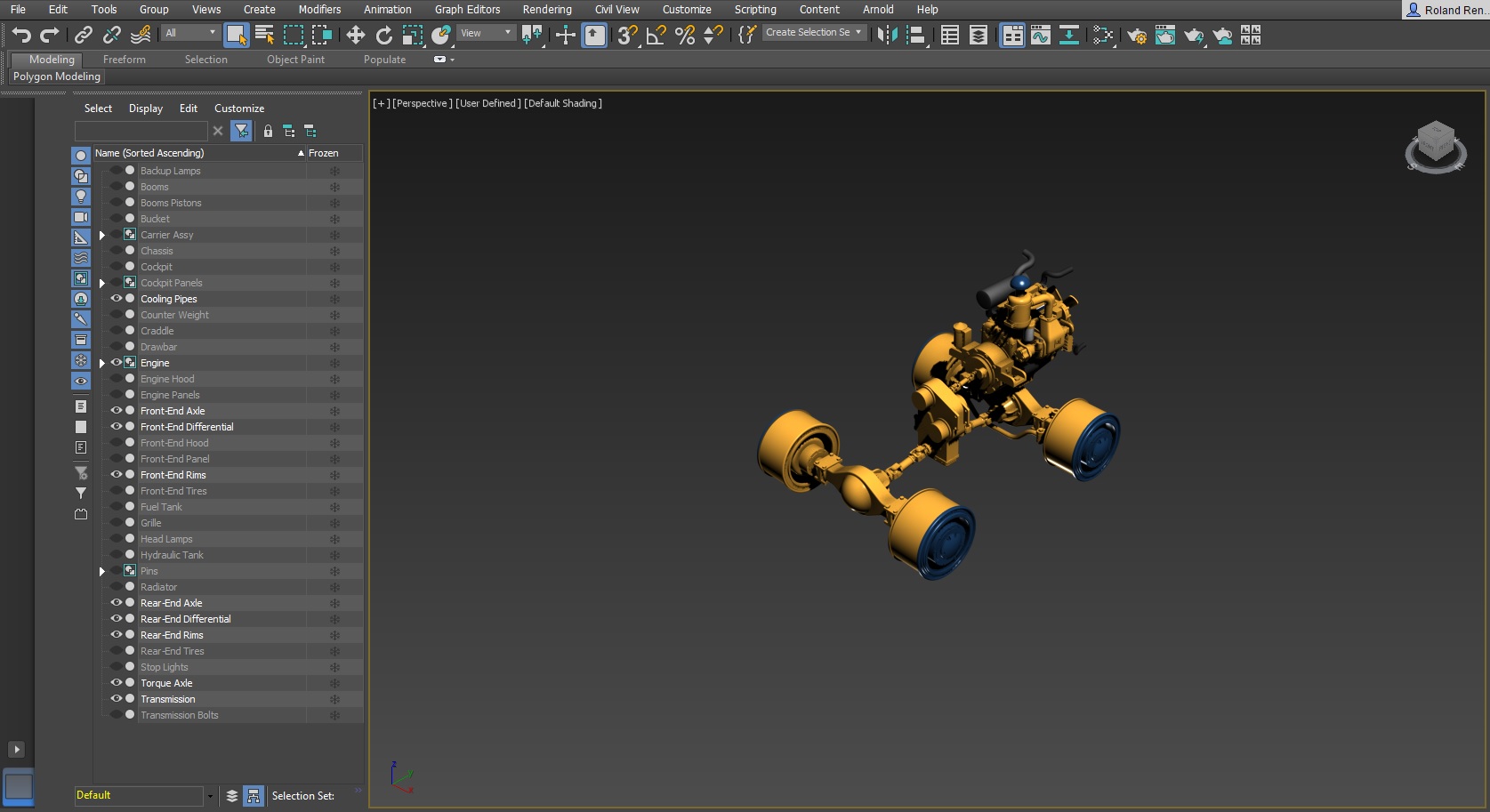Click the Select and Rotate tool
Screen dimensions: 1490x812
pos(383,35)
